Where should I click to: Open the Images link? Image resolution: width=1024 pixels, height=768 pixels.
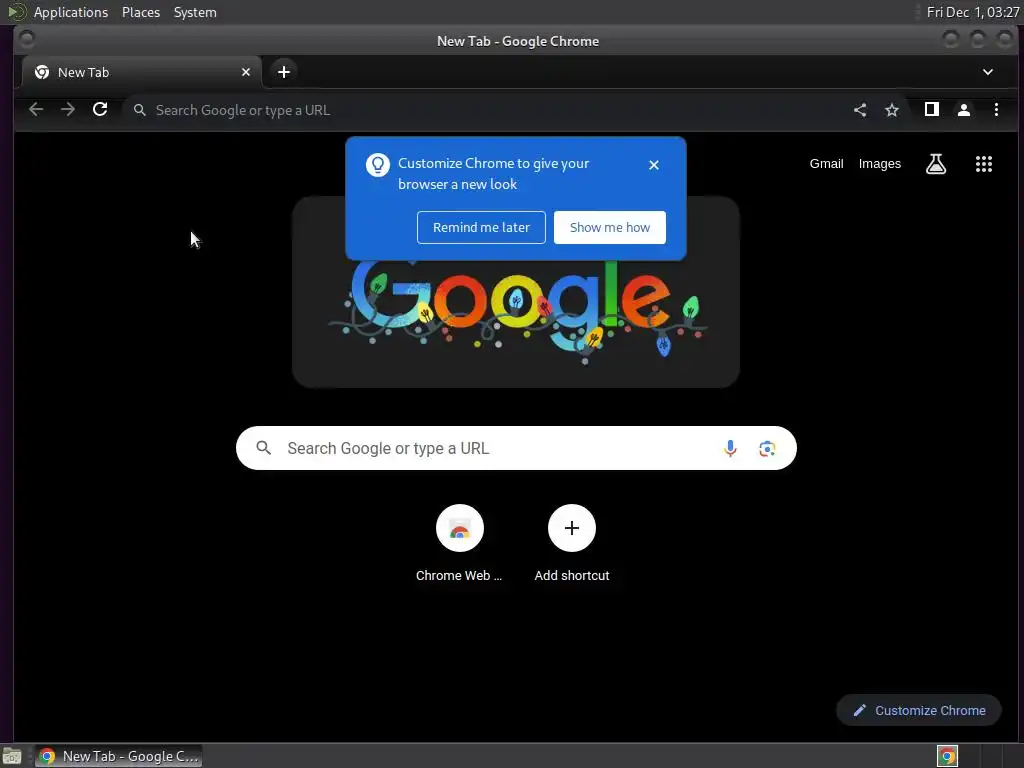tap(879, 164)
